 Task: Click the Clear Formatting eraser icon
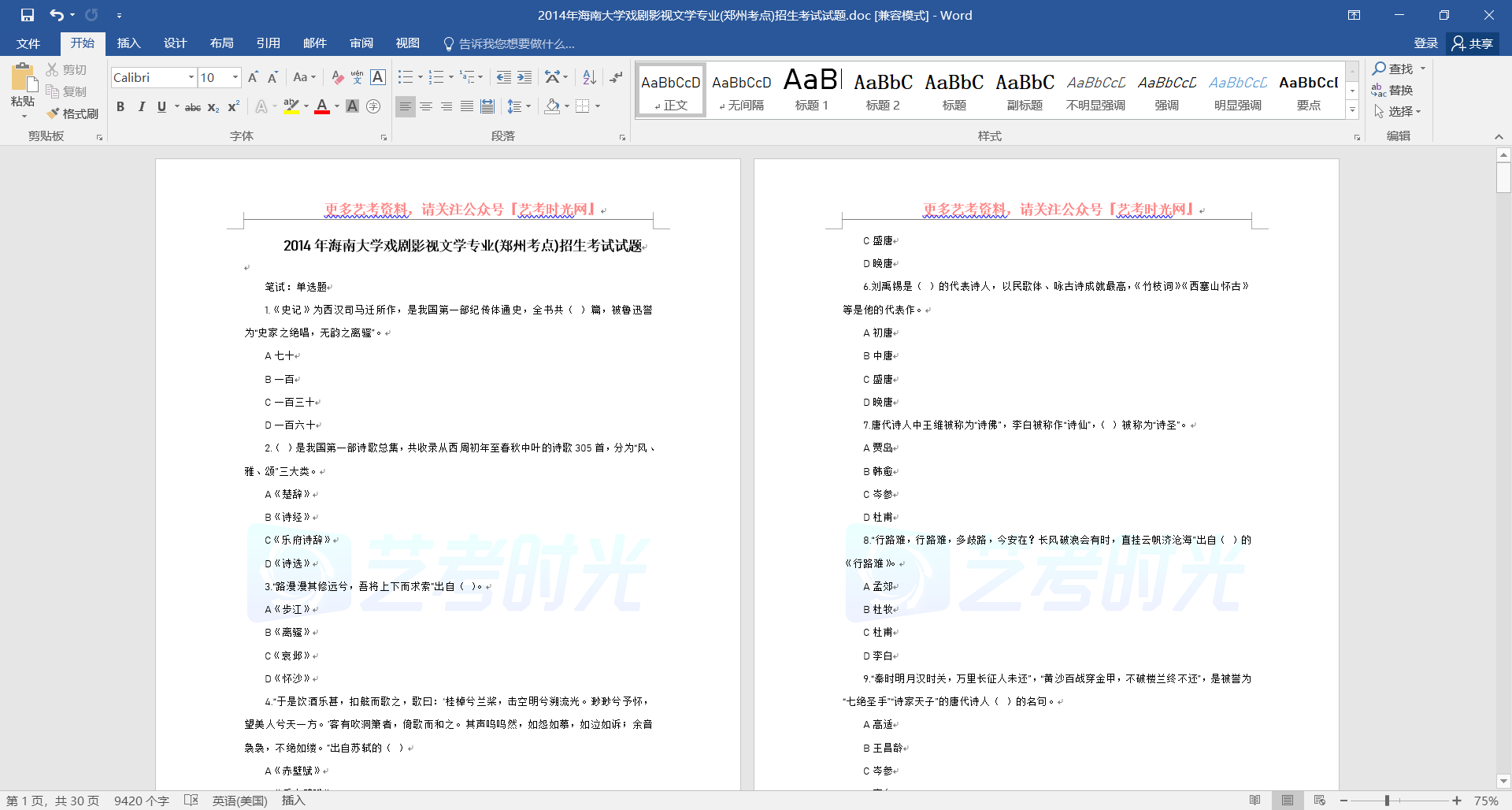coord(337,77)
